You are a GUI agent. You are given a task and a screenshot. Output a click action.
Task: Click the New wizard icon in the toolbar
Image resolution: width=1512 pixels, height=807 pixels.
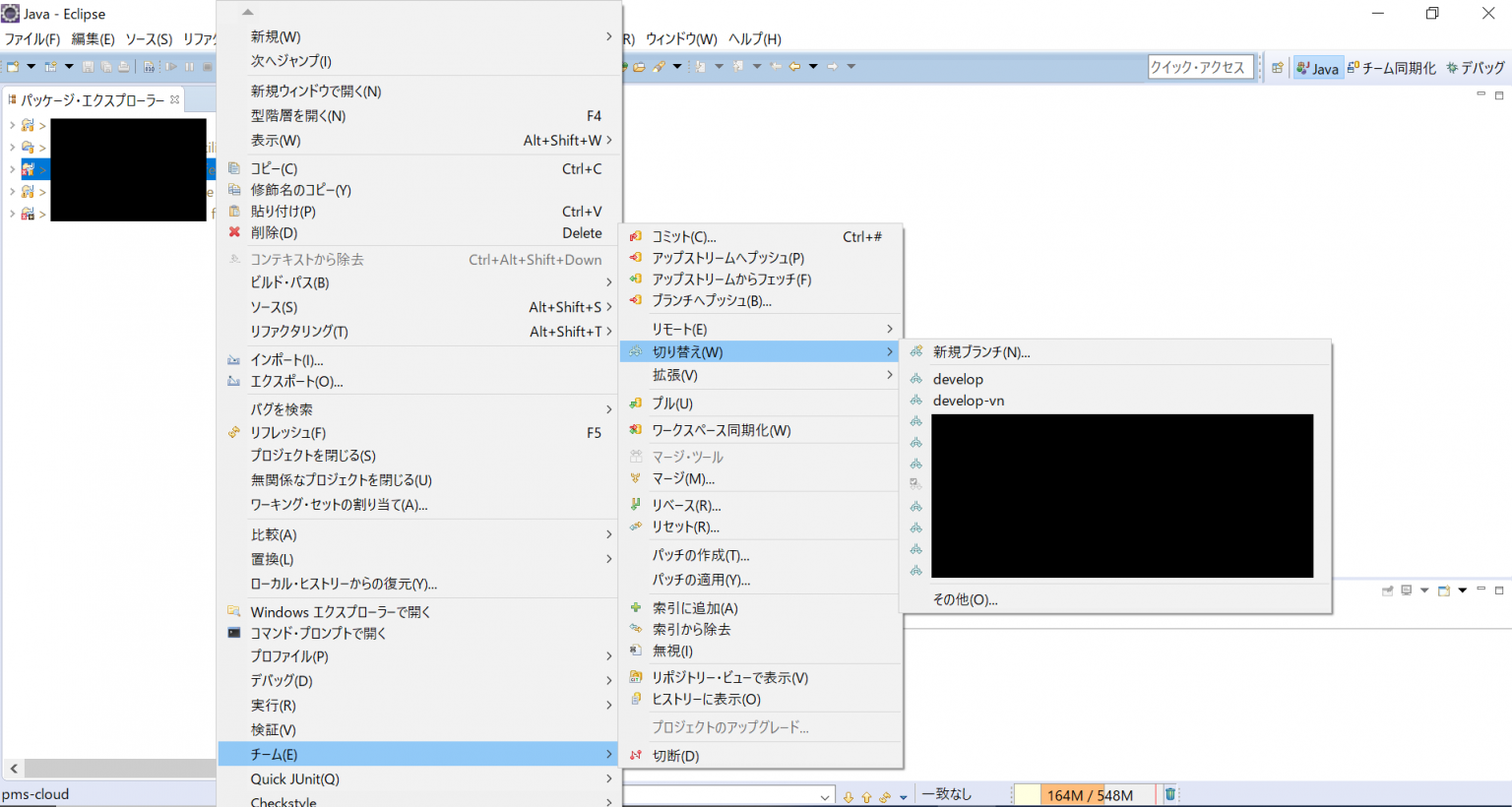pyautogui.click(x=12, y=66)
